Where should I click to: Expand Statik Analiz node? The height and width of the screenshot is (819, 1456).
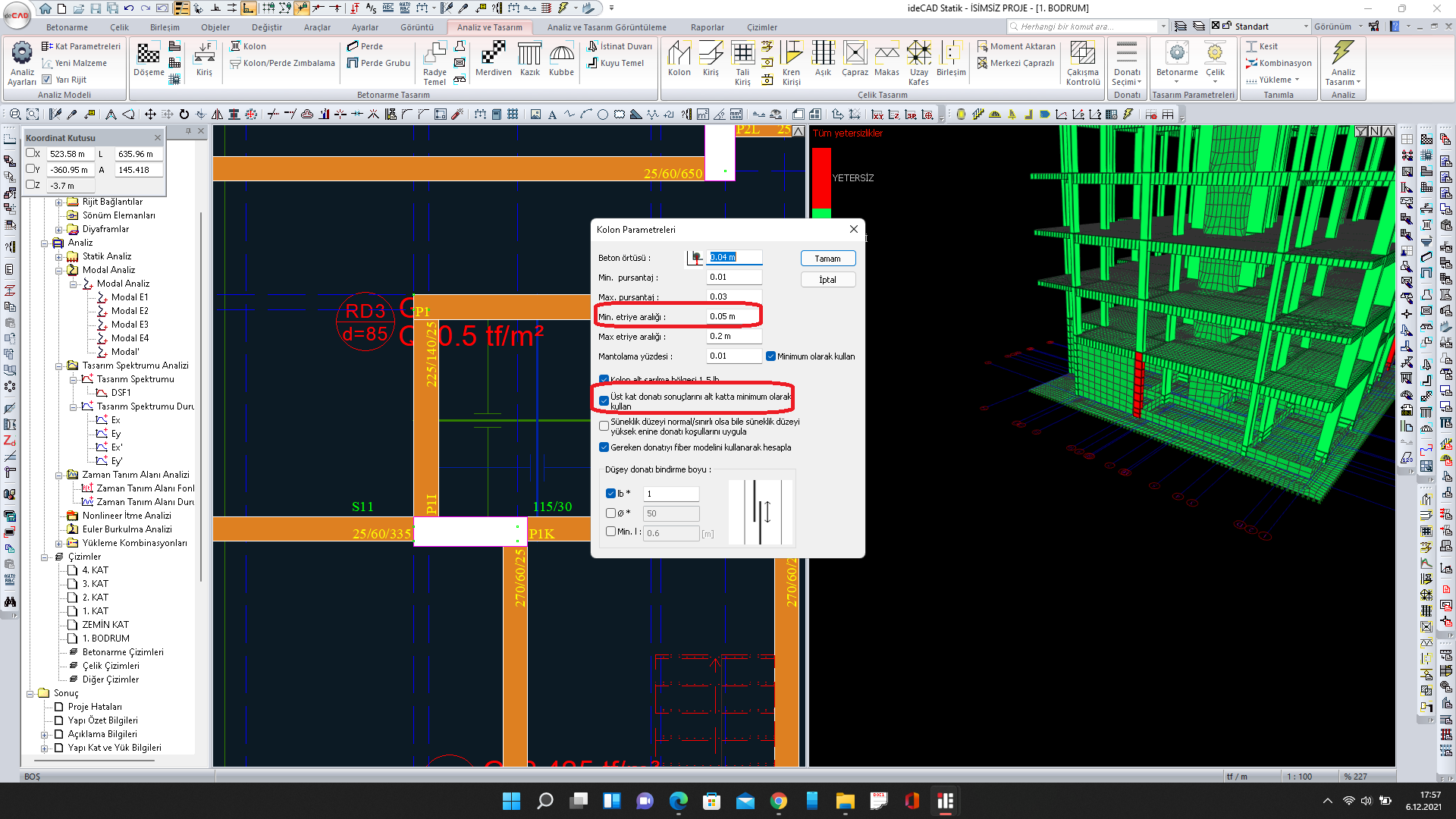[x=58, y=257]
